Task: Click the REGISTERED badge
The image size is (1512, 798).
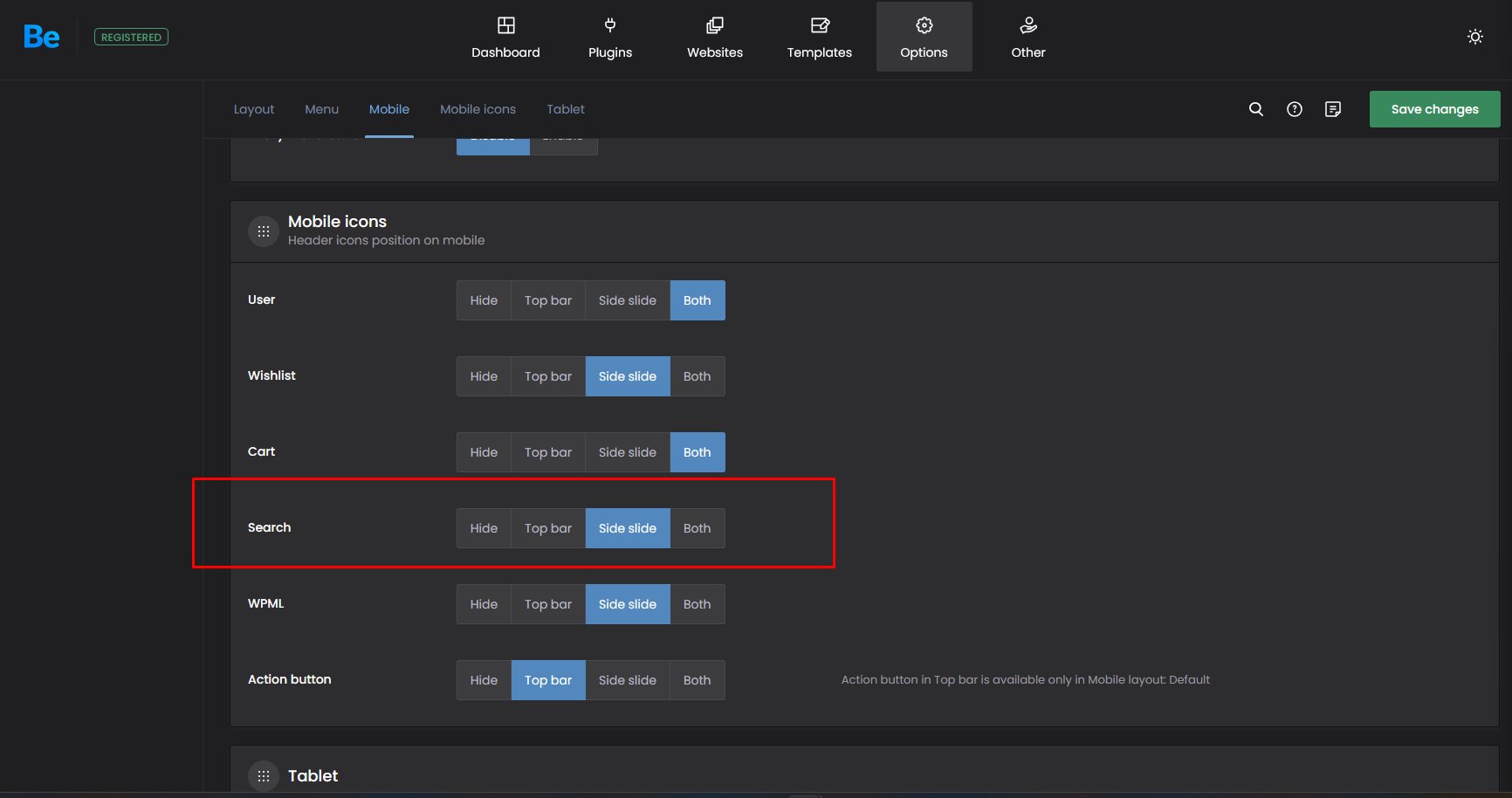Action: coord(131,37)
